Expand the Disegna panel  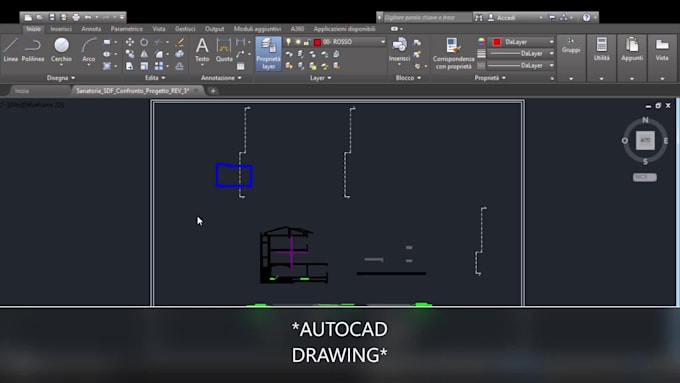click(61, 78)
